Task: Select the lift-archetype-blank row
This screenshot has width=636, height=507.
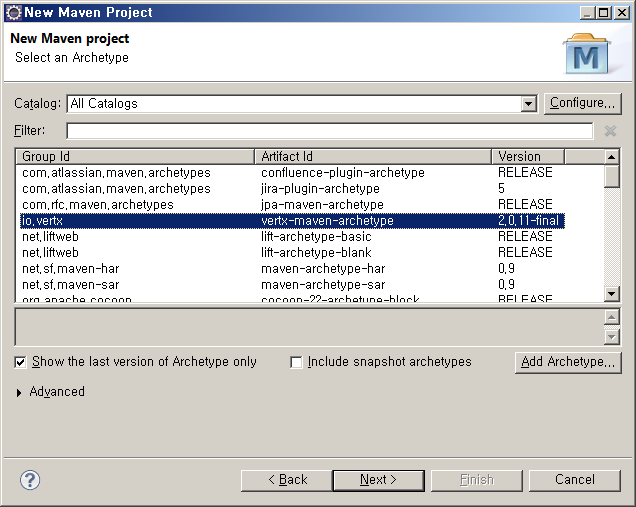Action: coord(290,252)
